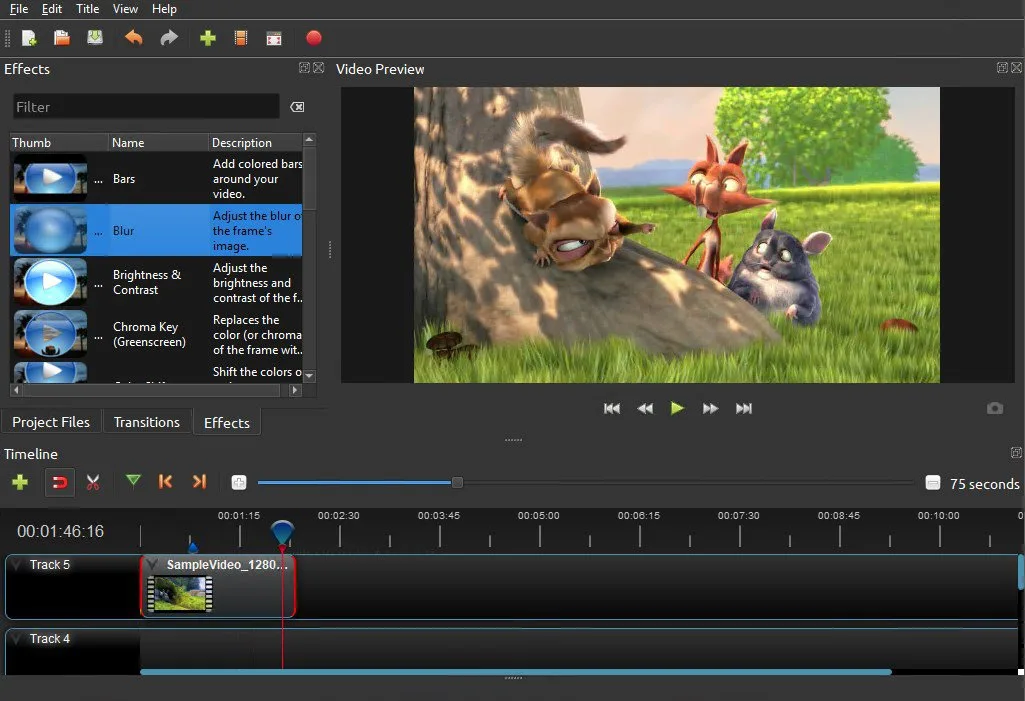
Task: Export the video using the red record icon
Action: click(x=313, y=37)
